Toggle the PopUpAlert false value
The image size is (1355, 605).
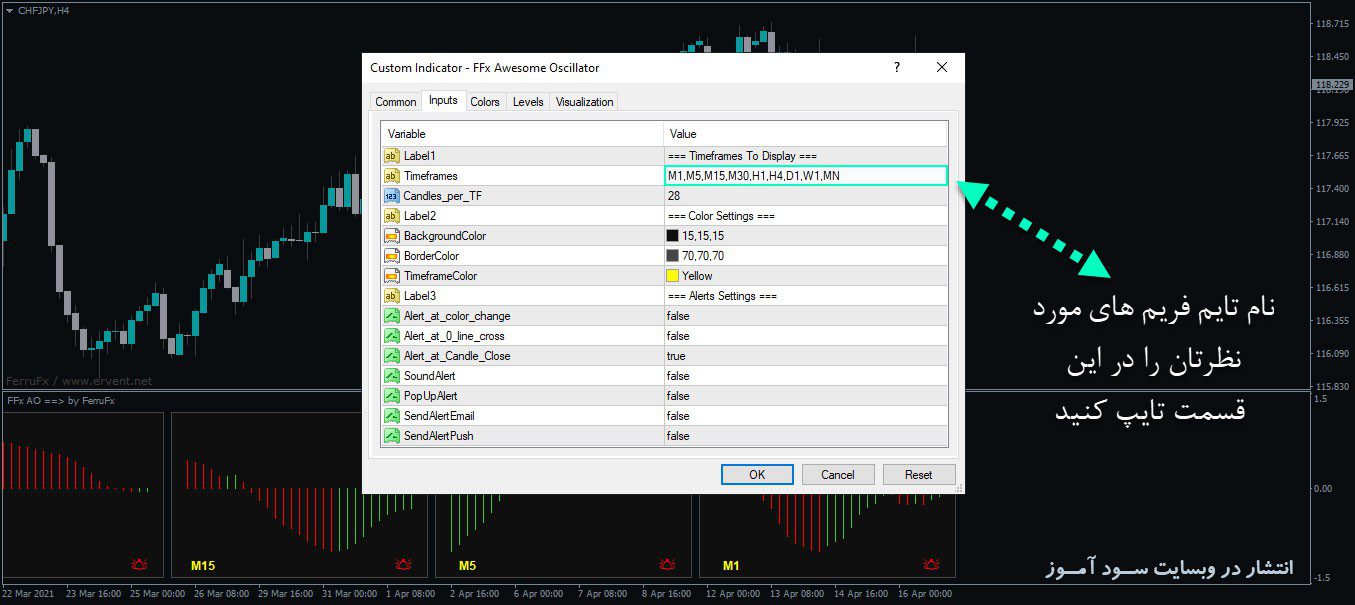coord(805,396)
